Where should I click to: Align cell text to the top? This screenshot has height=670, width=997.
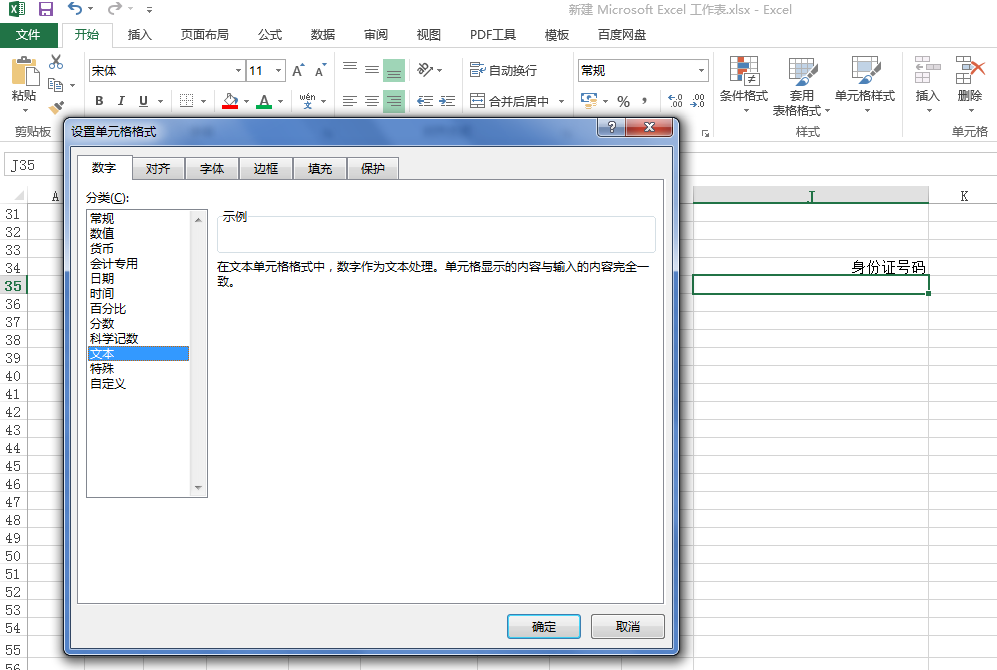click(350, 69)
